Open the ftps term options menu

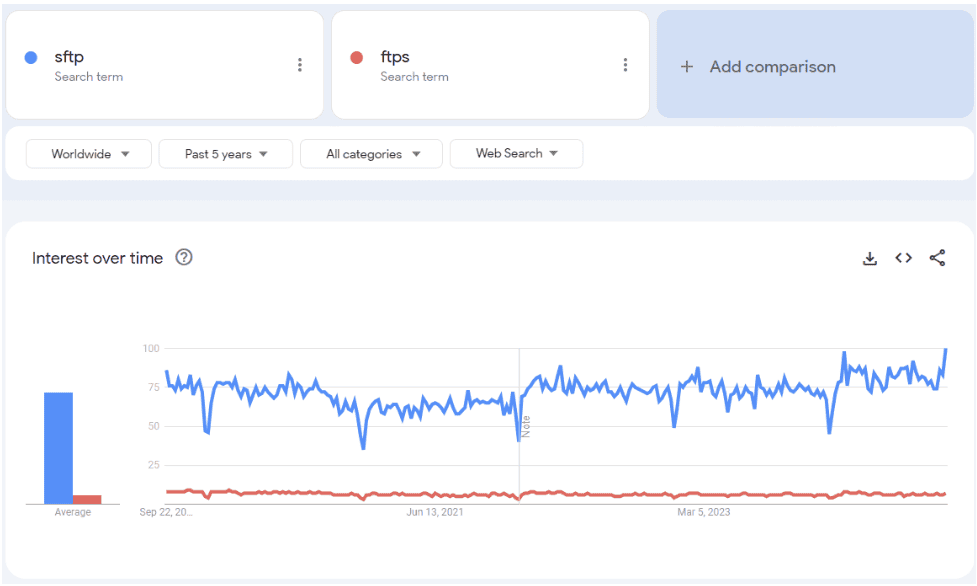(625, 65)
